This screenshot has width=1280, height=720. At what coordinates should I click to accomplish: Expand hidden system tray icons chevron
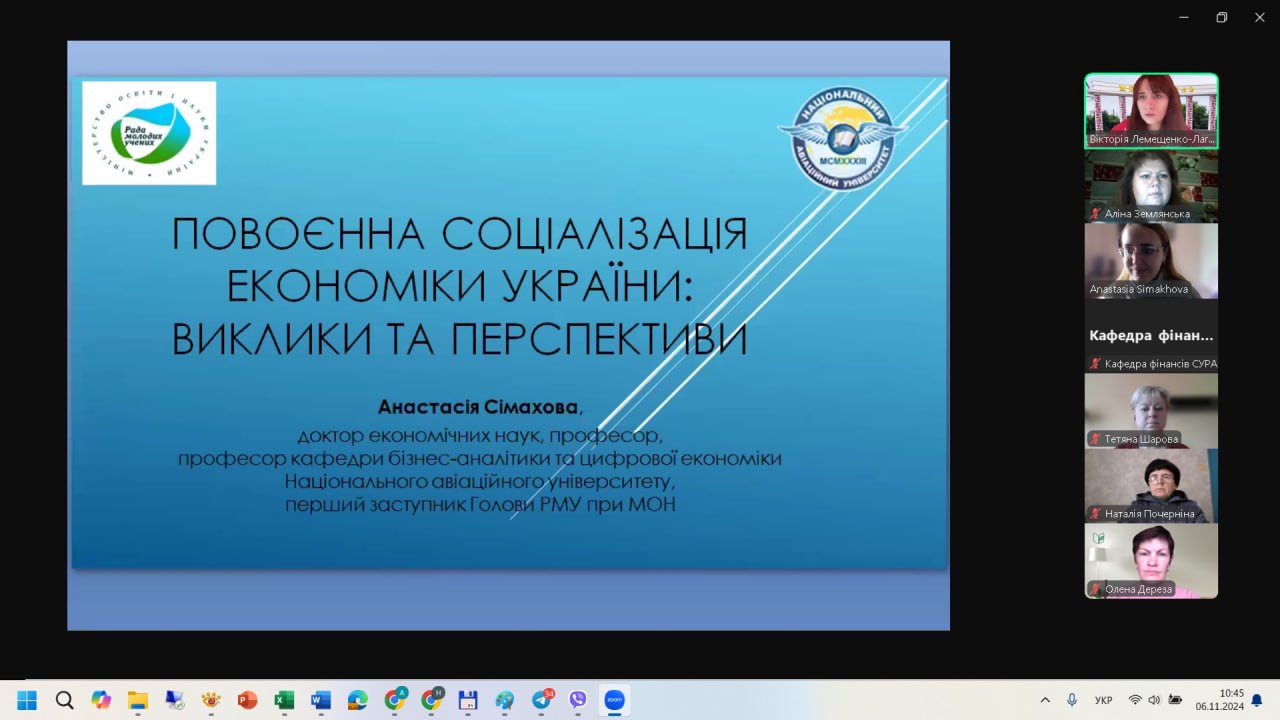point(1046,700)
